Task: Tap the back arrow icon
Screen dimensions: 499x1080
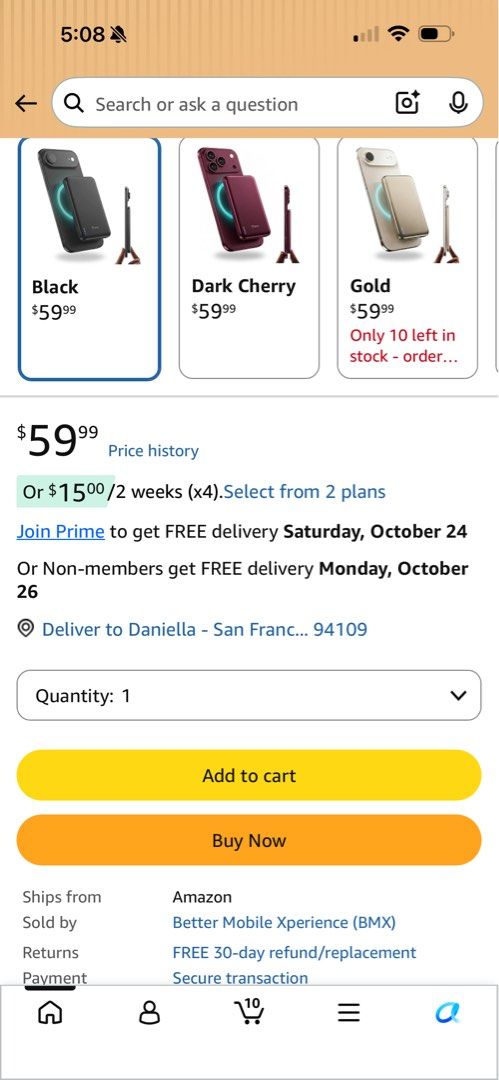Action: tap(26, 104)
